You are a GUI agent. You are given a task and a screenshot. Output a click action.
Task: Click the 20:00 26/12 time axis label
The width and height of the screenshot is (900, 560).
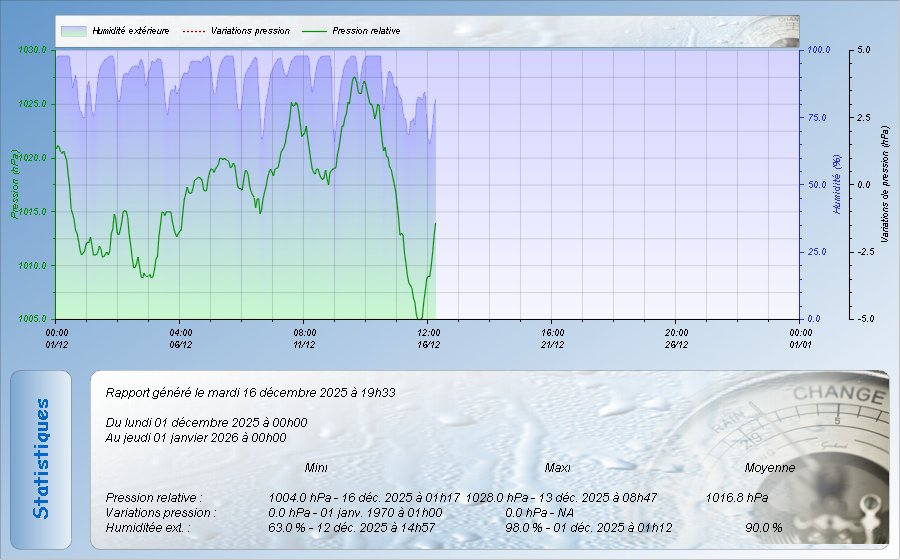pyautogui.click(x=676, y=338)
